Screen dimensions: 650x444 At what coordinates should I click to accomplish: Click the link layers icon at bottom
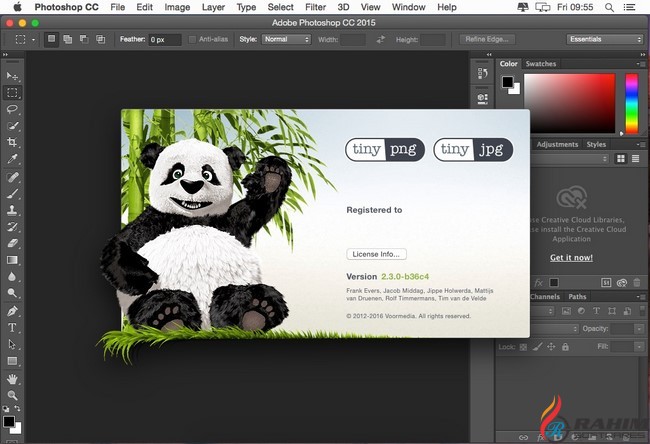click(524, 437)
